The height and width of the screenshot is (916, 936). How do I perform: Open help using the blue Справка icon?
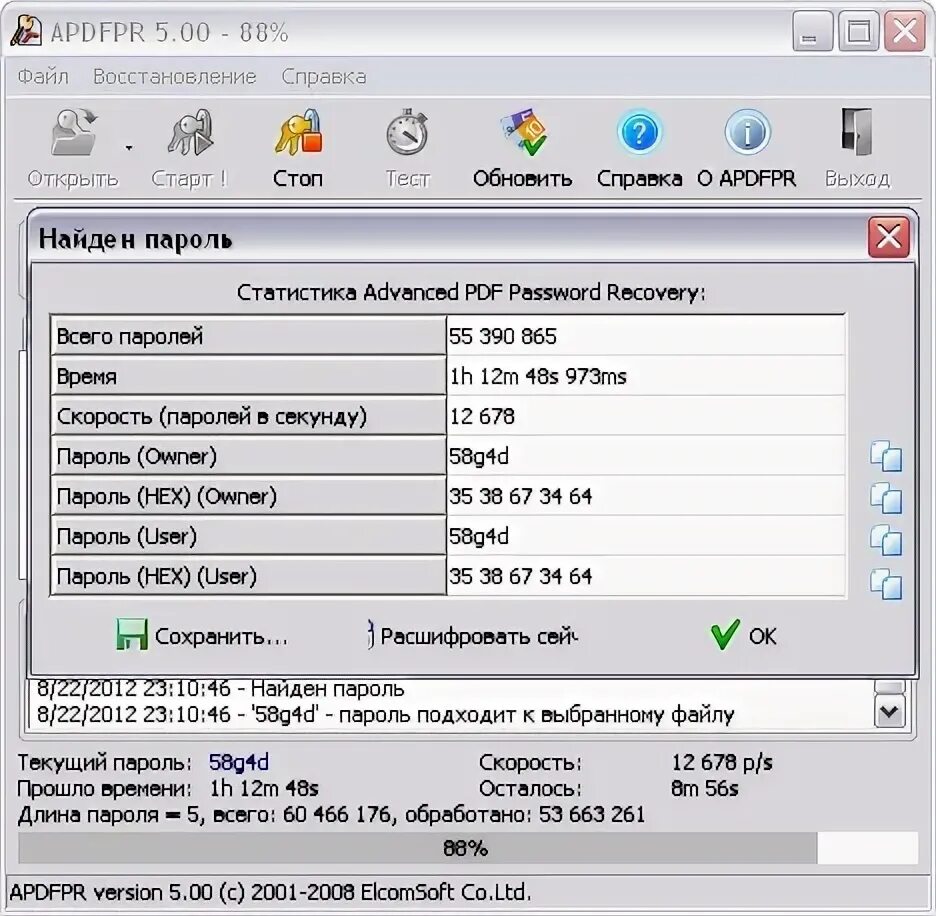[638, 140]
